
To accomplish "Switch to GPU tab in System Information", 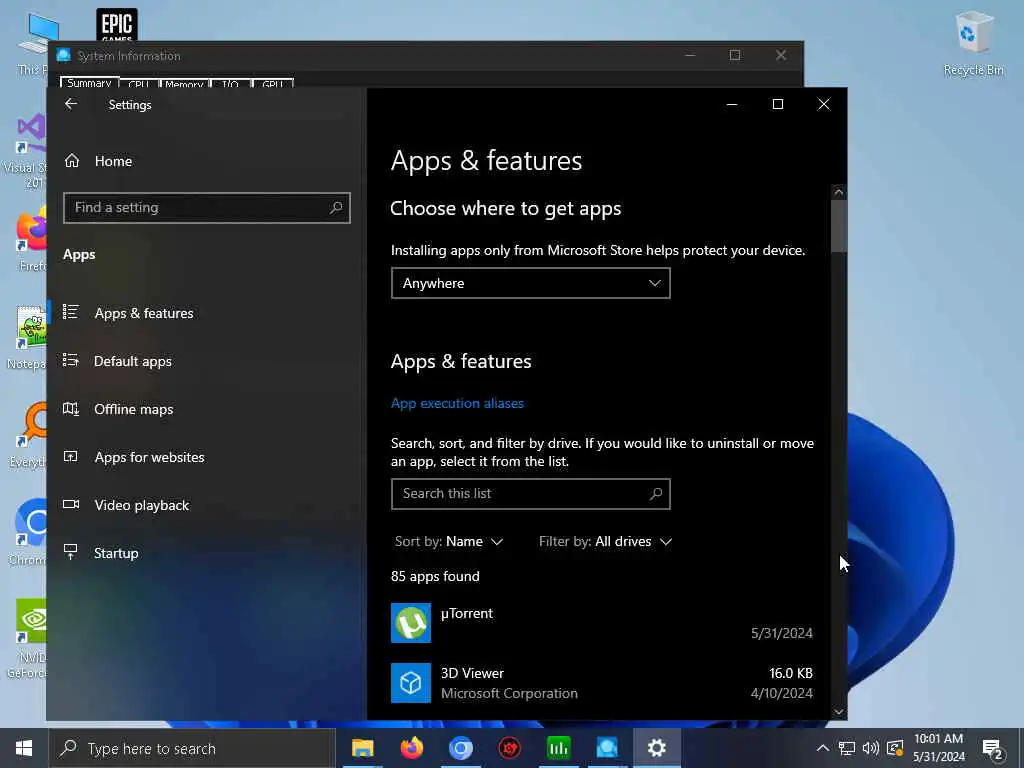I will click(272, 84).
